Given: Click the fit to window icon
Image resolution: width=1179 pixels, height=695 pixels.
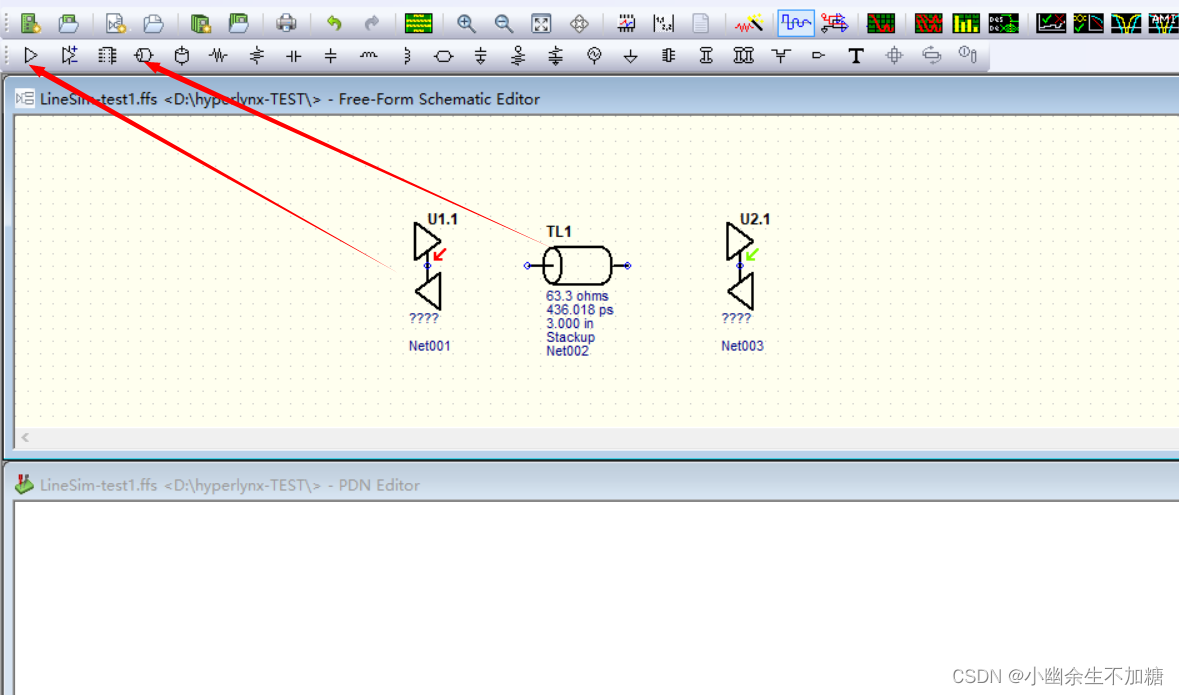Looking at the screenshot, I should coord(541,24).
